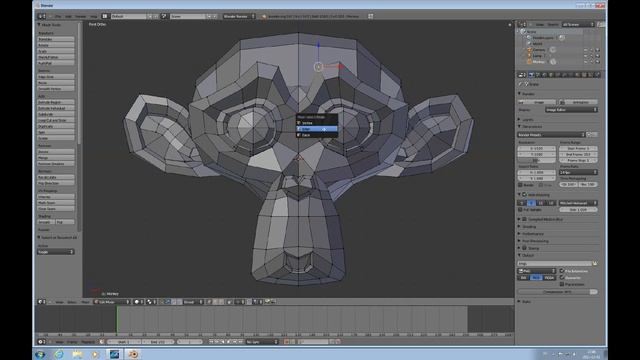Select Monkey object in the outliner
This screenshot has width=640, height=360.
pos(538,62)
